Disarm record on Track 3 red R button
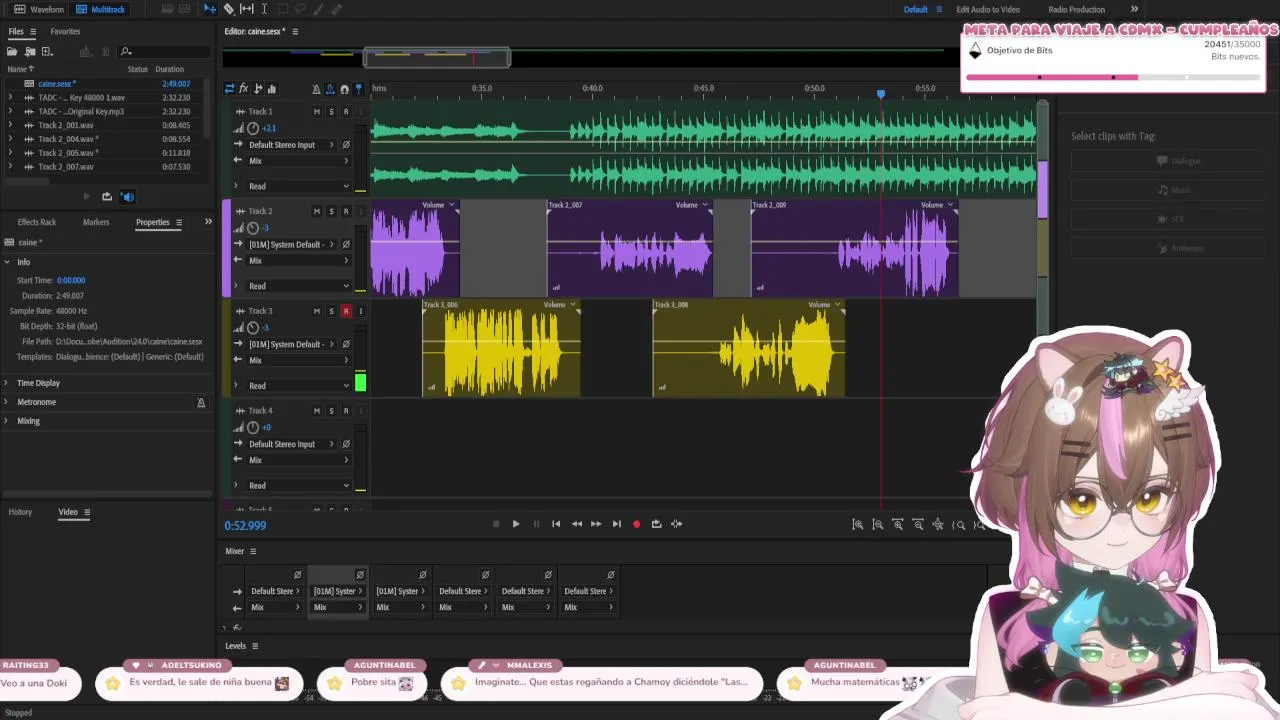The image size is (1280, 720). (x=346, y=311)
